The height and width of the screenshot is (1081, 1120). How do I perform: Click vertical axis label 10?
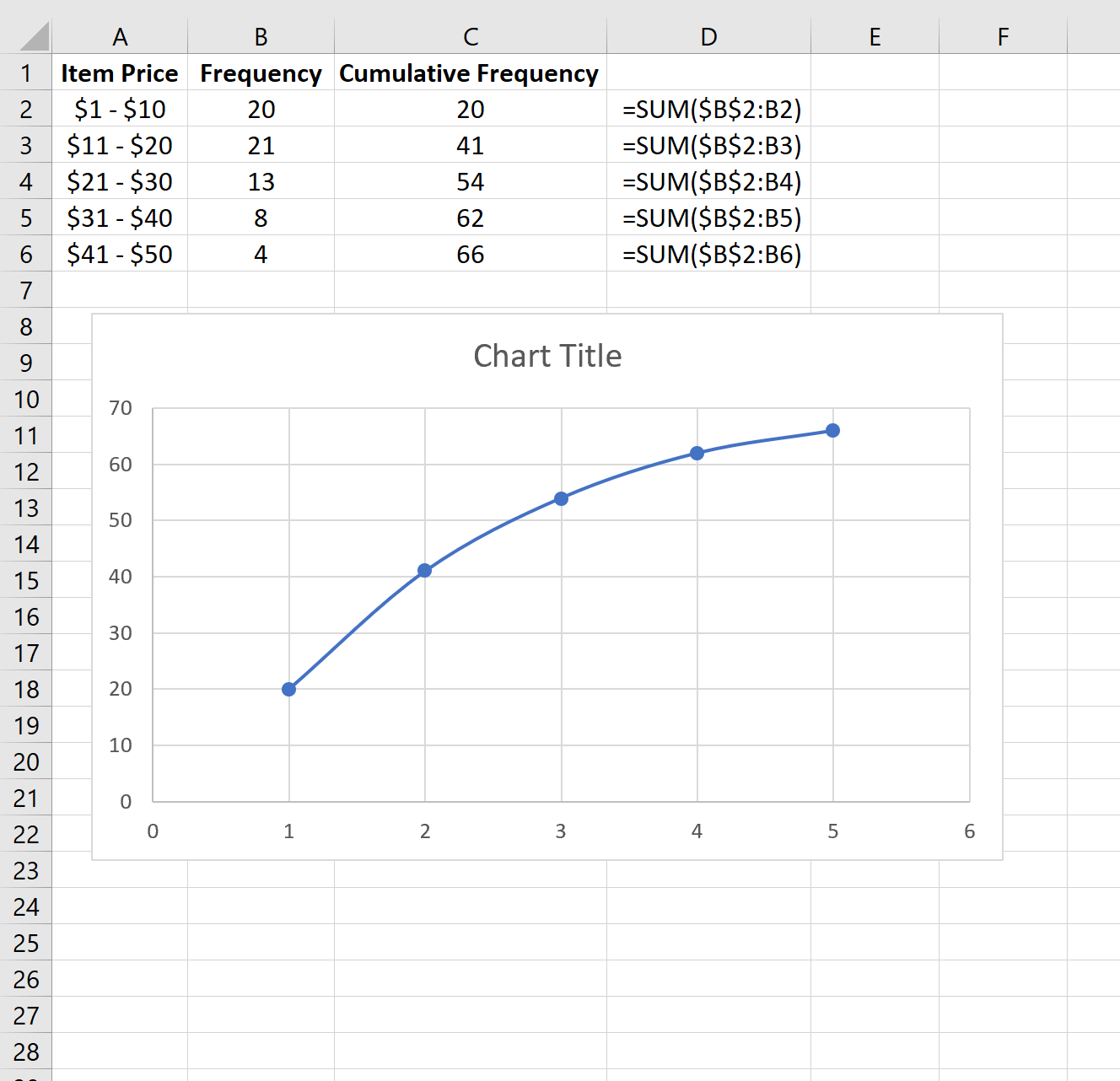click(x=121, y=745)
